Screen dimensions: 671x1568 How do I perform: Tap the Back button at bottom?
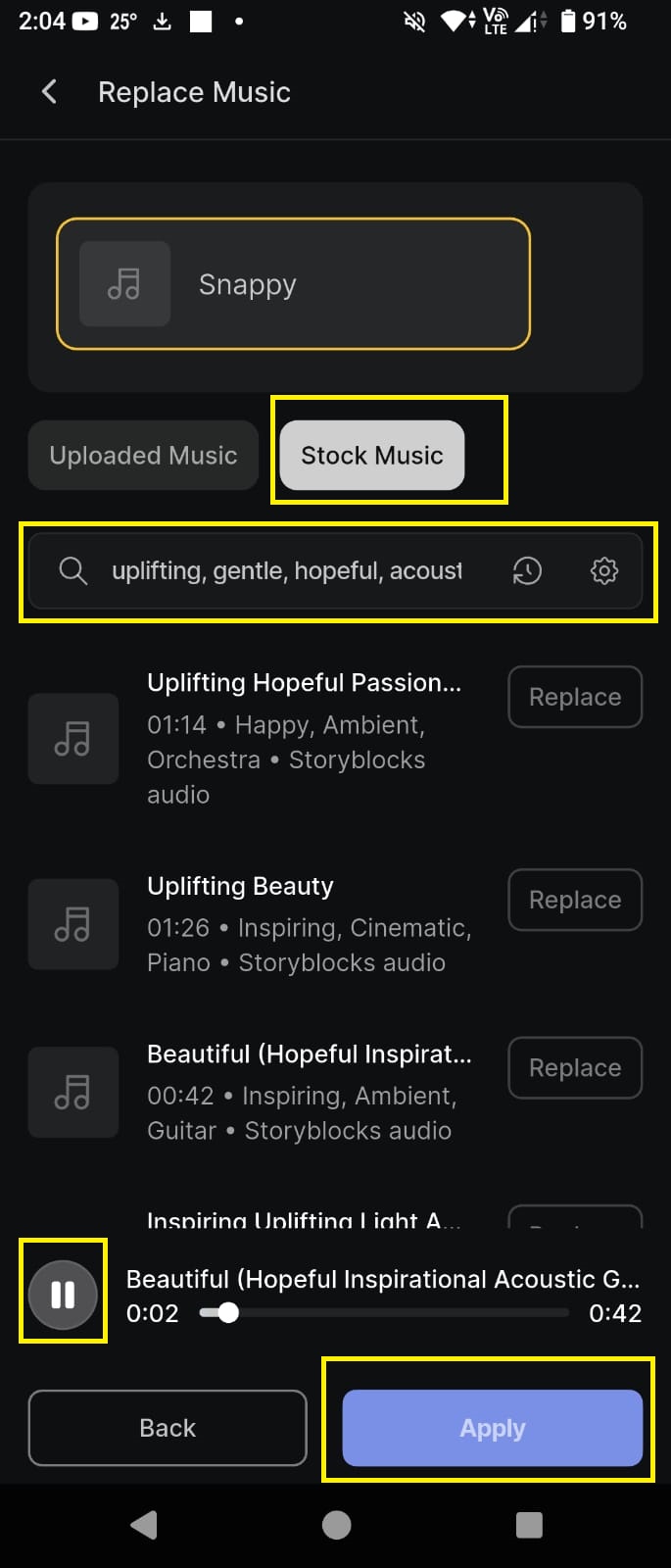point(168,1428)
